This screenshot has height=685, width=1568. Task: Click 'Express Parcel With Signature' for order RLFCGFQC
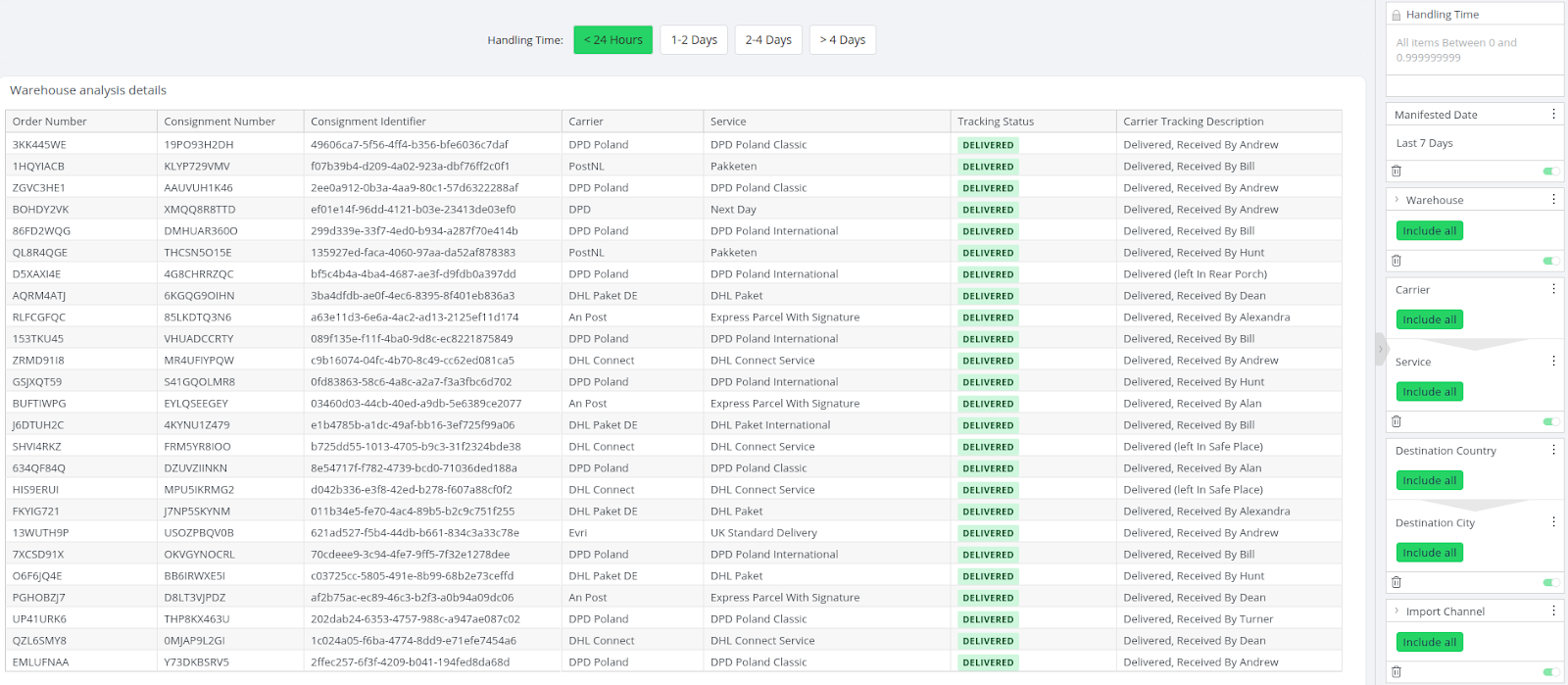click(785, 318)
